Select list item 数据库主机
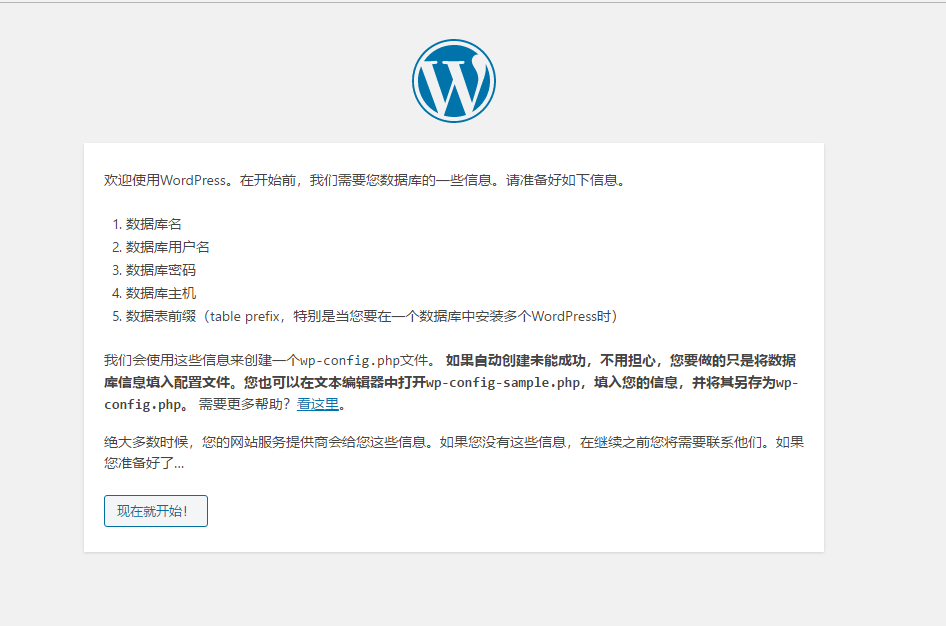Viewport: 946px width, 626px height. click(x=160, y=294)
